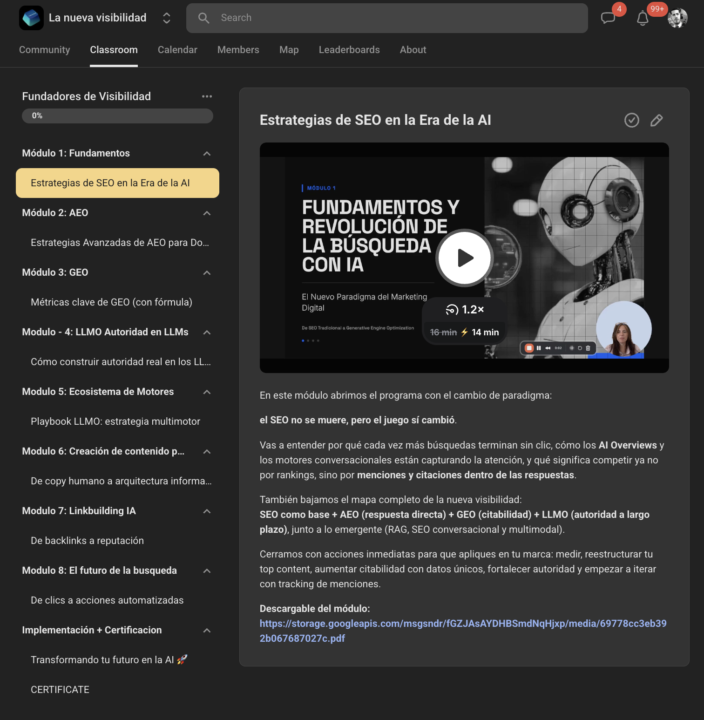Click the lesson title Estrategias de SEO heading
This screenshot has height=720, width=704.
coord(375,120)
